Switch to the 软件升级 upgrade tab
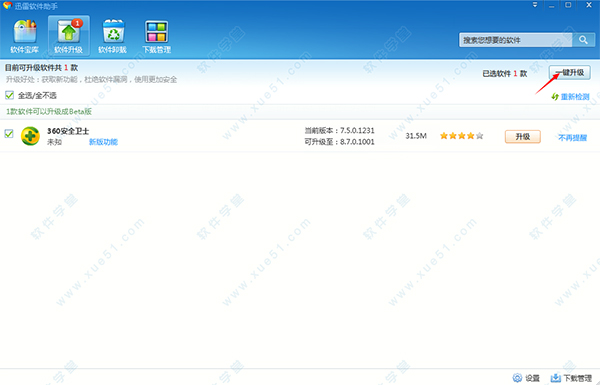Image resolution: width=600 pixels, height=385 pixels. click(69, 36)
